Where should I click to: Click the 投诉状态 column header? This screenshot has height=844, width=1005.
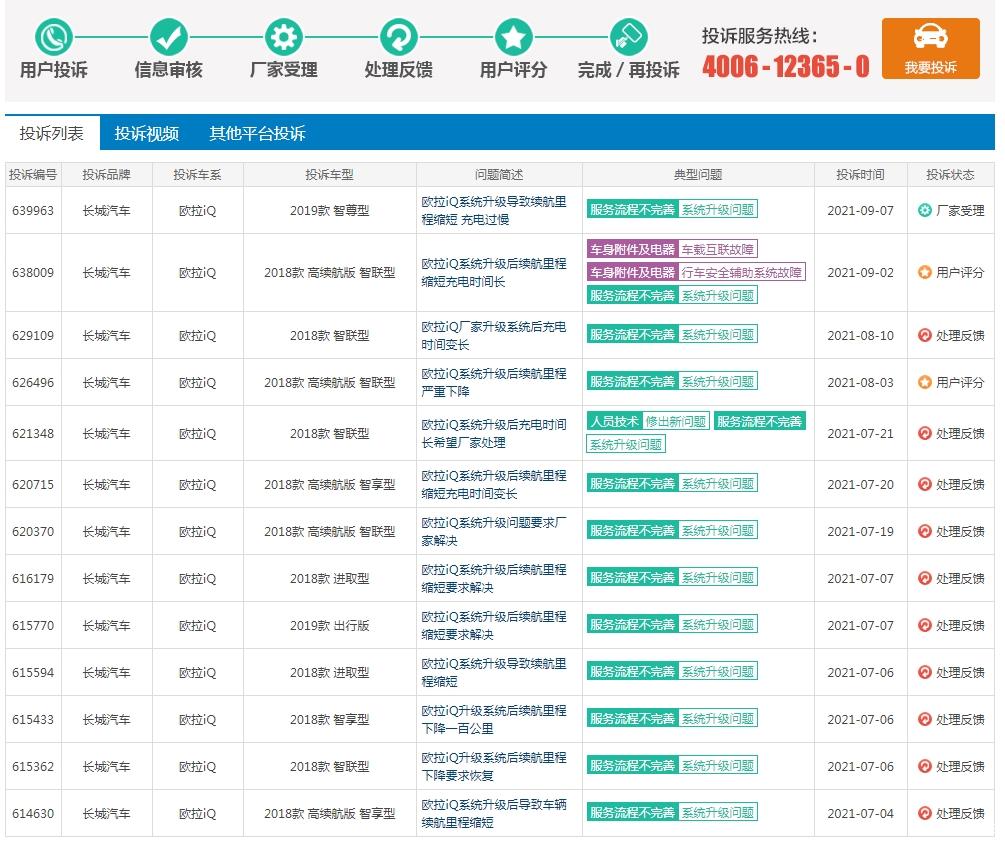pos(950,175)
